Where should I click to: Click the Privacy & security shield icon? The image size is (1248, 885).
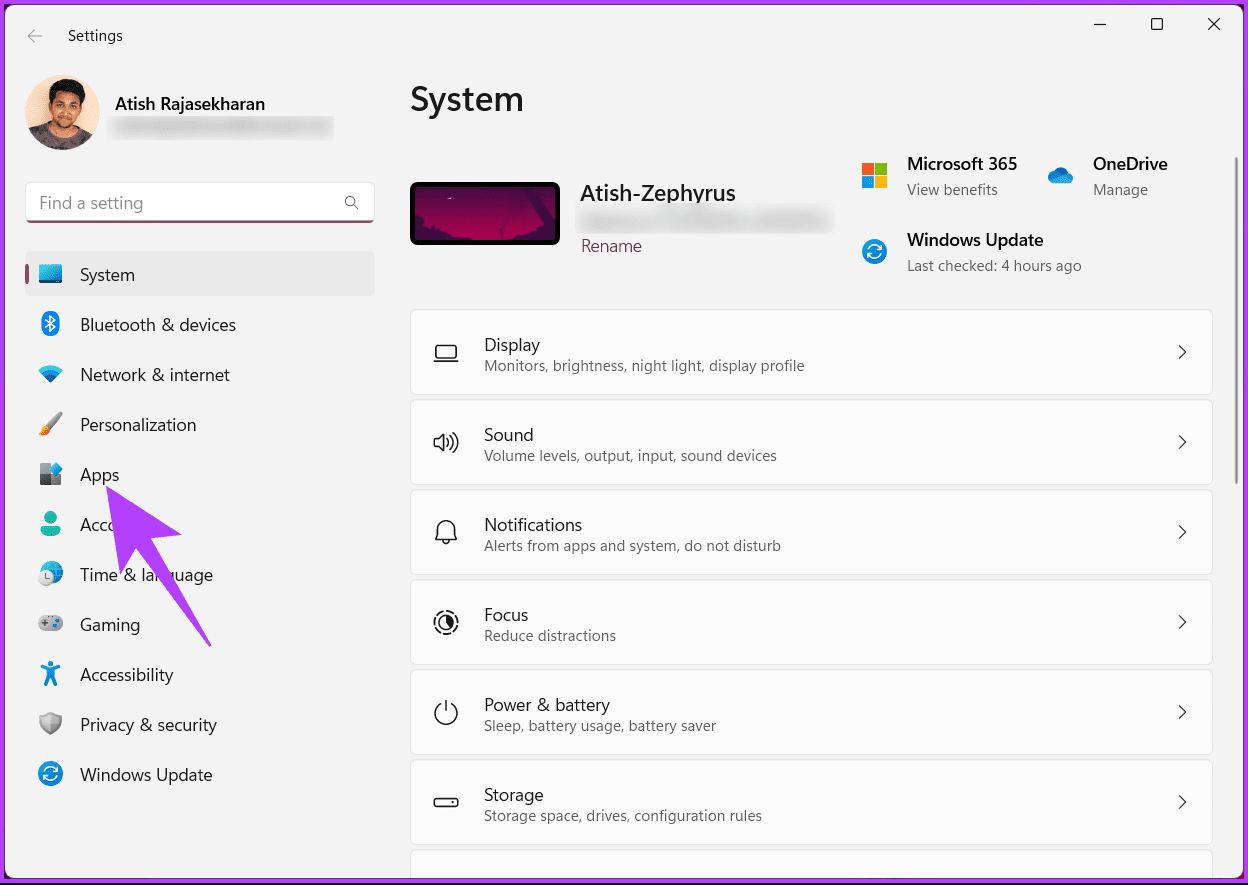[51, 724]
